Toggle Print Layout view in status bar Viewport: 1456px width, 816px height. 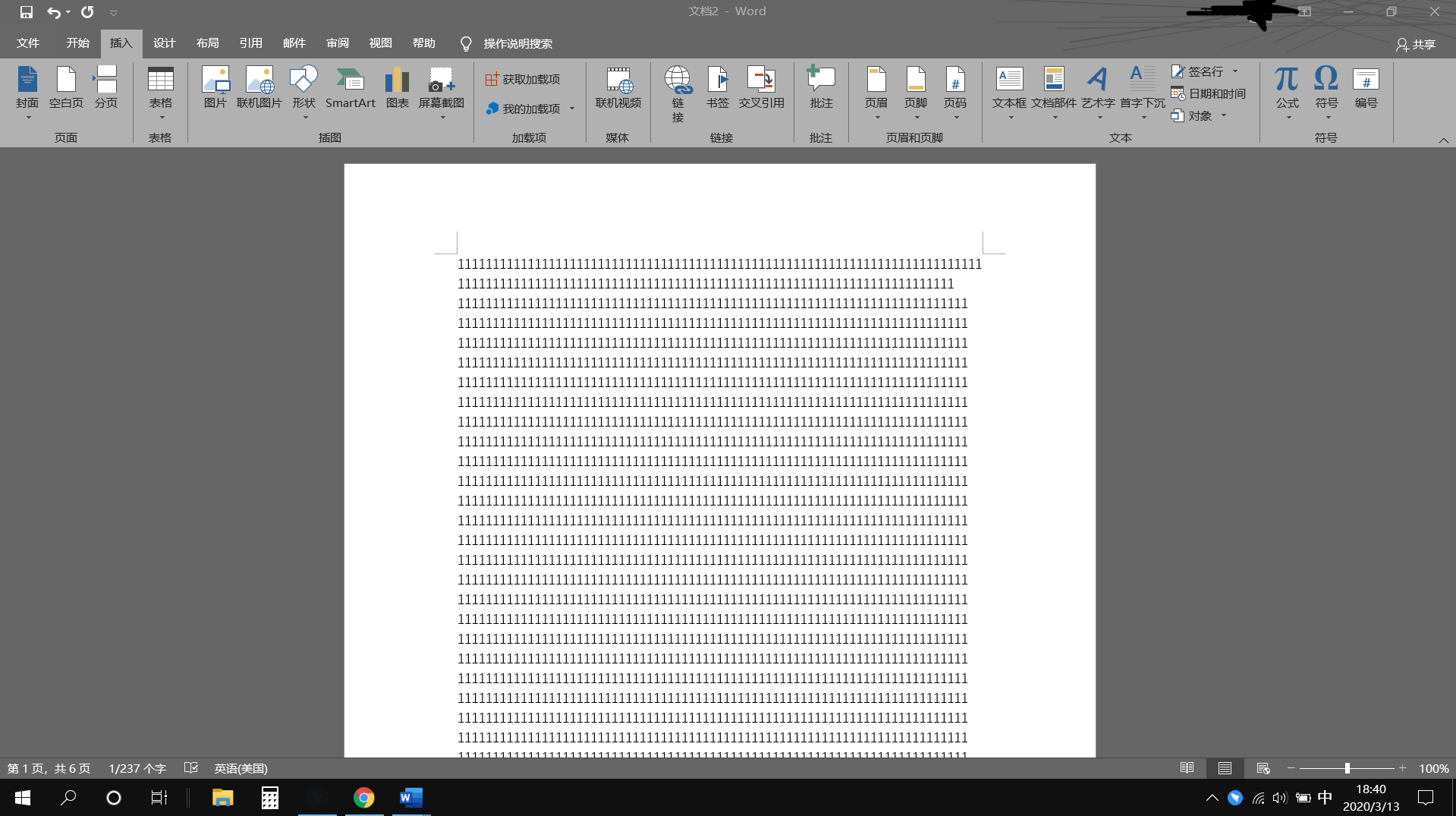click(x=1225, y=768)
